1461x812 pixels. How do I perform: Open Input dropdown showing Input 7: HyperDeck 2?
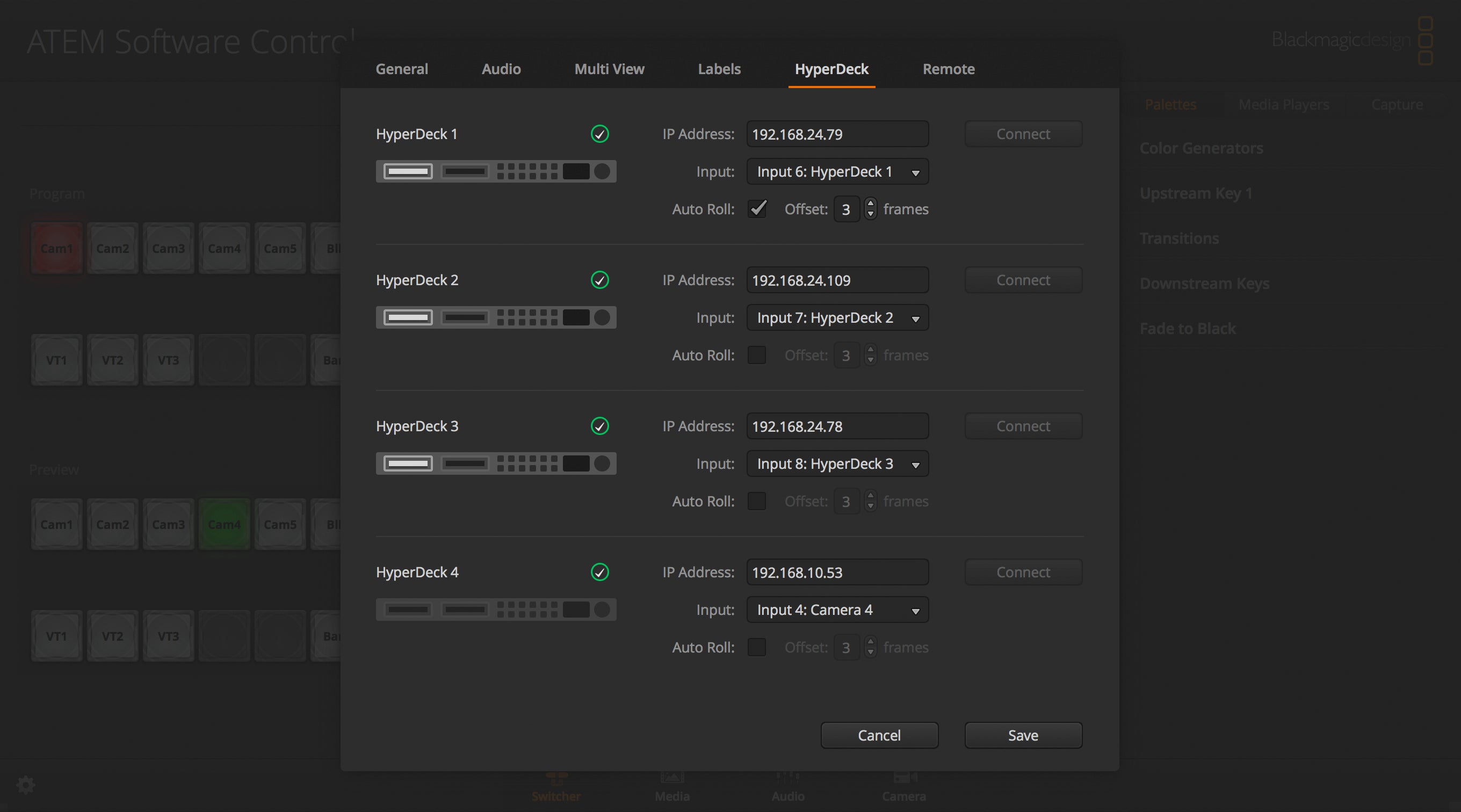coord(837,317)
